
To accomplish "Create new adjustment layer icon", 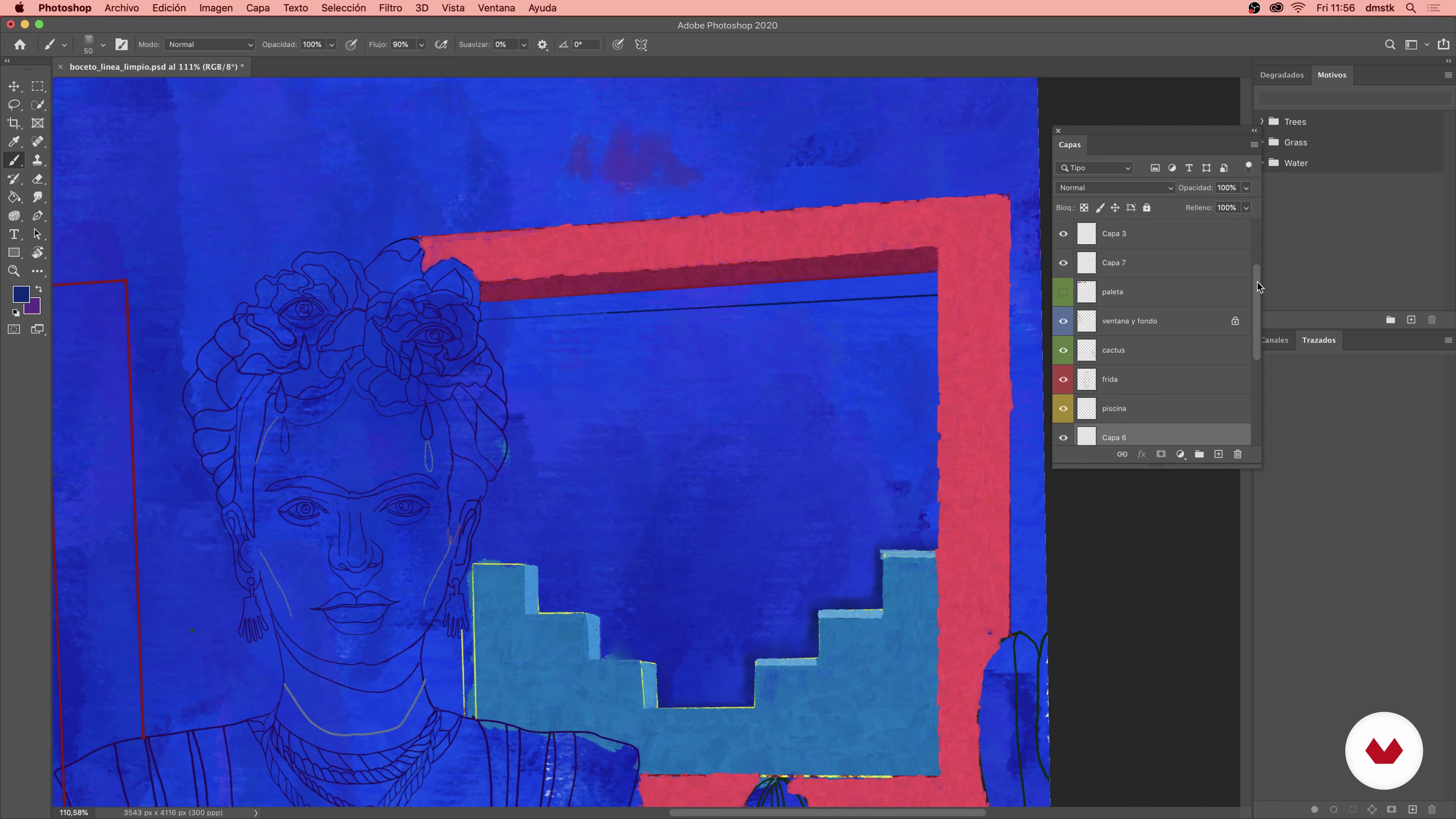I will (x=1180, y=455).
